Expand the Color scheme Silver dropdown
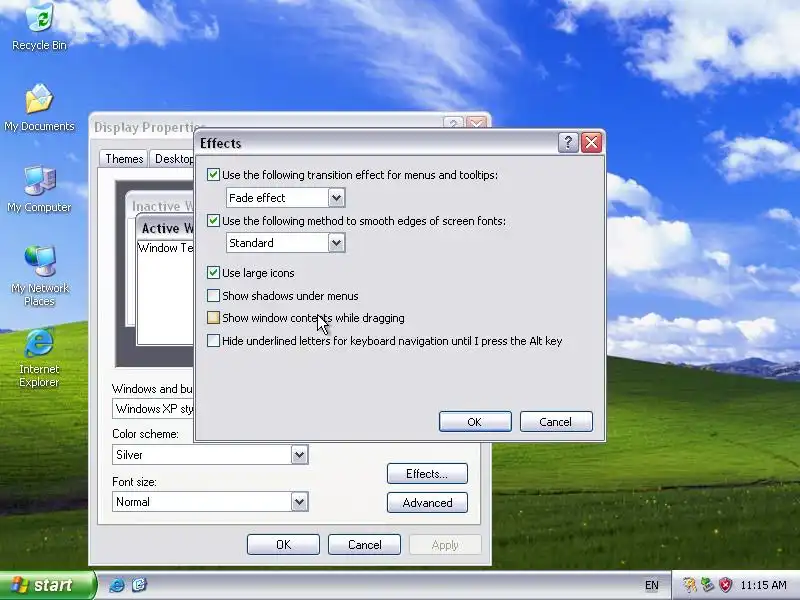 (299, 455)
